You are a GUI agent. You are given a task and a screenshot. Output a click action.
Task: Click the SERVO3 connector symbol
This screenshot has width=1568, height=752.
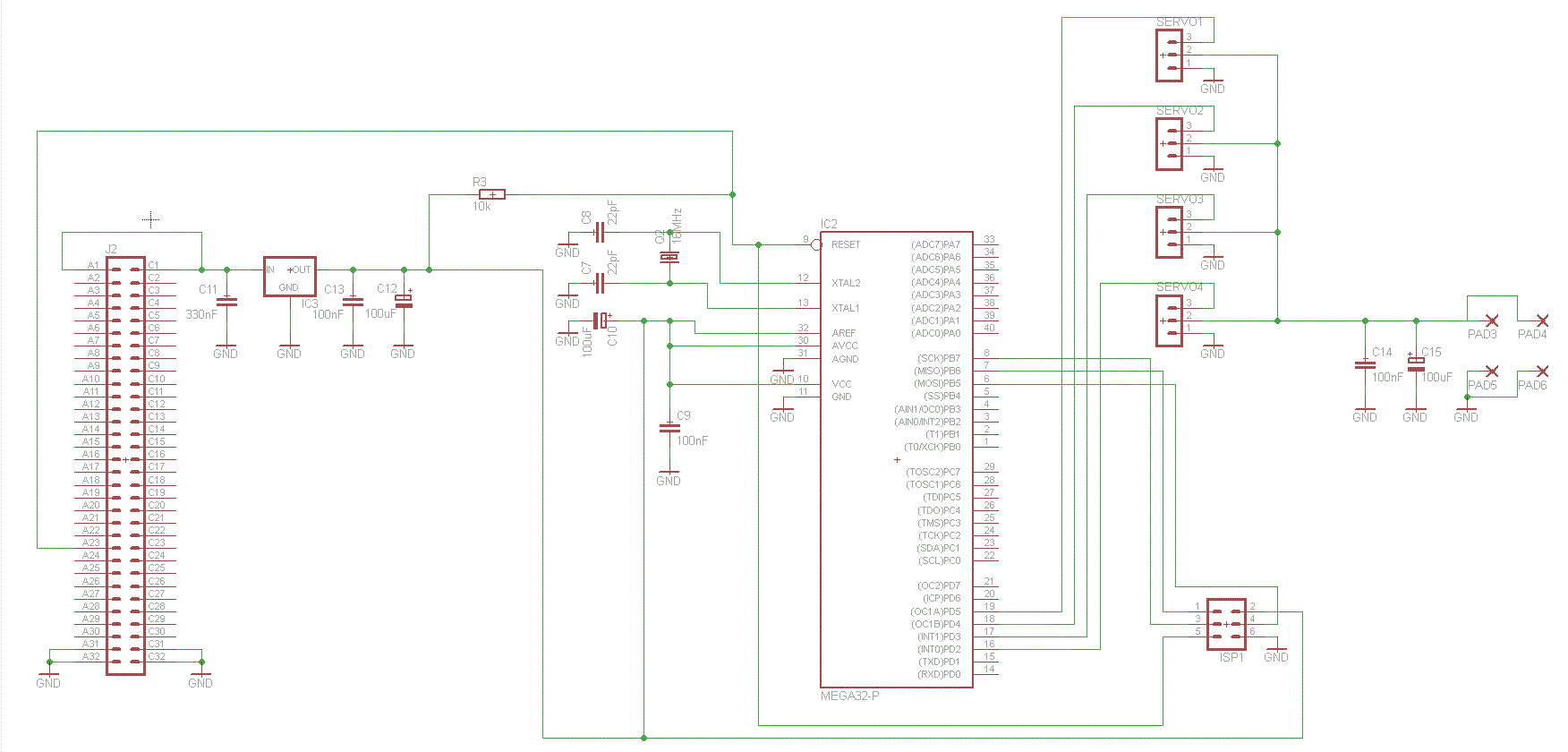(x=1169, y=232)
